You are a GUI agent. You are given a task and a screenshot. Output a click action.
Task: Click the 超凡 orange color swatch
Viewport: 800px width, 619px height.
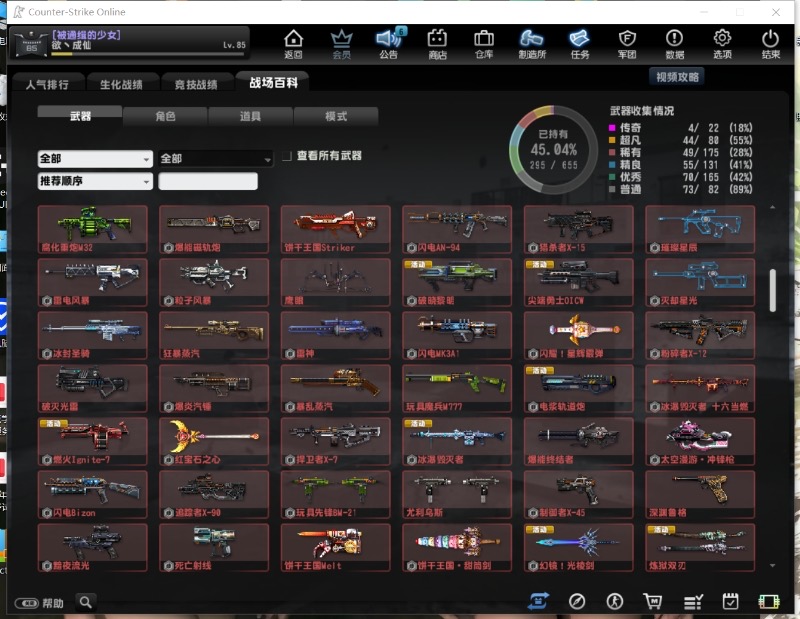point(612,140)
